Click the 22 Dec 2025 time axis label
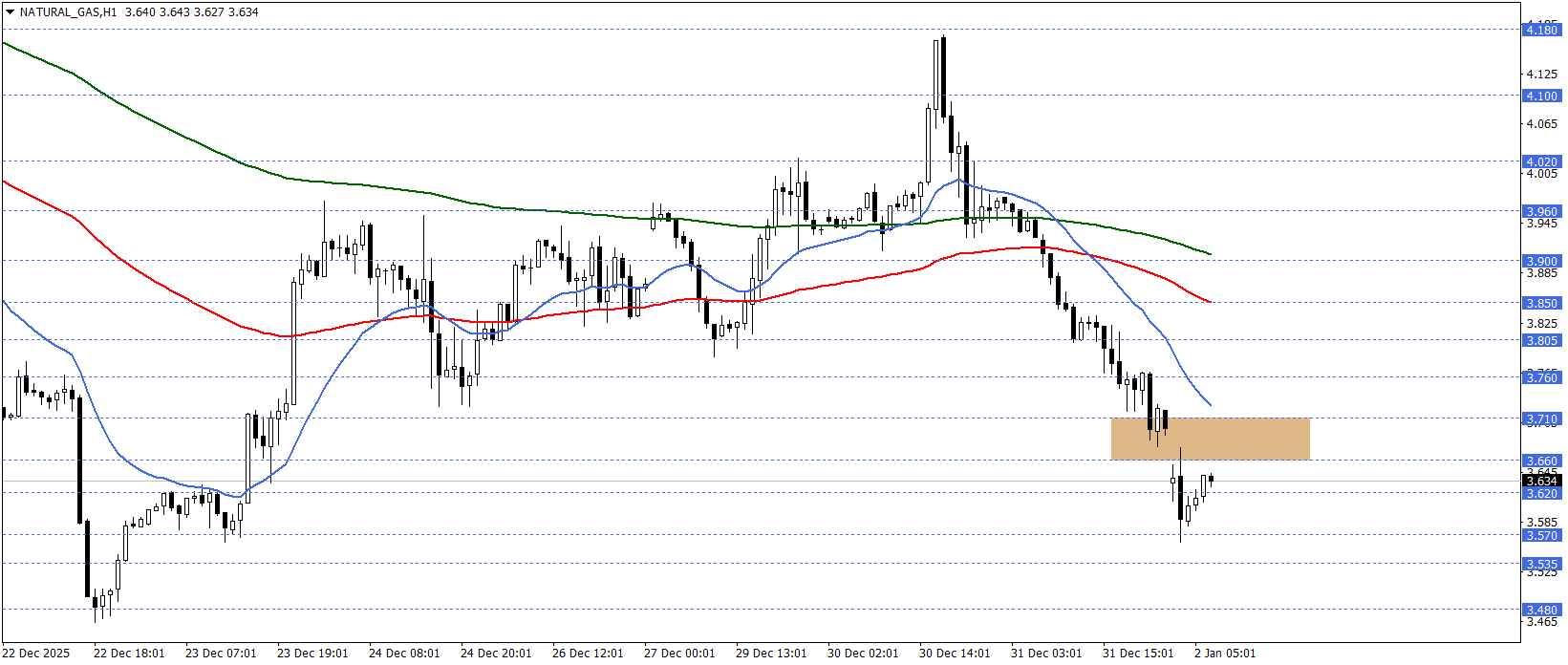This screenshot has height=665, width=1568. pos(36,654)
